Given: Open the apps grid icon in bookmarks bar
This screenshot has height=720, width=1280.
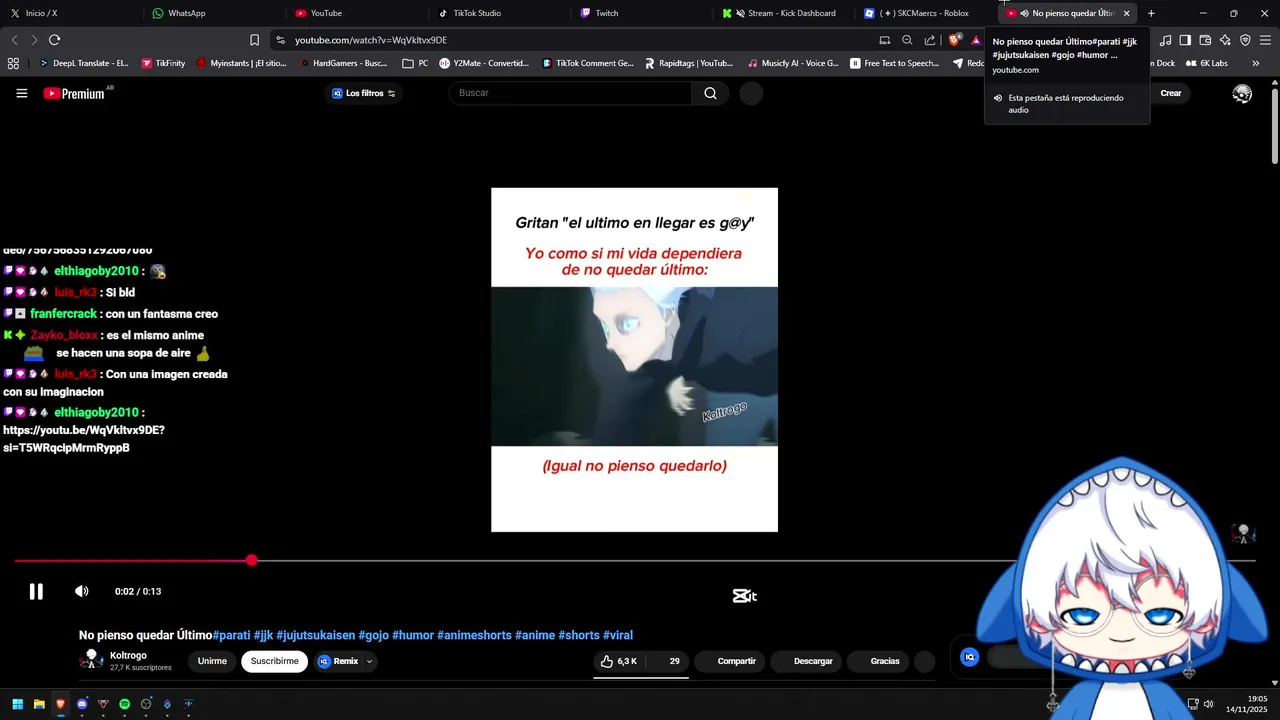Looking at the screenshot, I should (13, 63).
